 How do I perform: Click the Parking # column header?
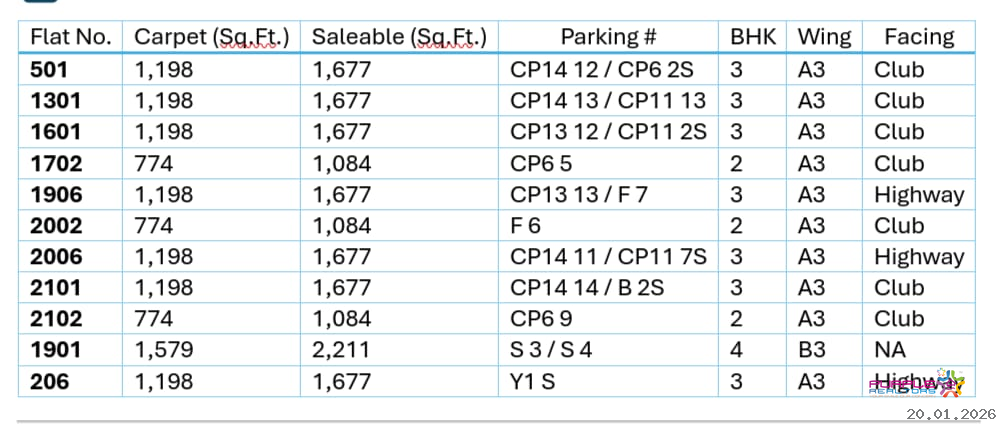pyautogui.click(x=608, y=38)
